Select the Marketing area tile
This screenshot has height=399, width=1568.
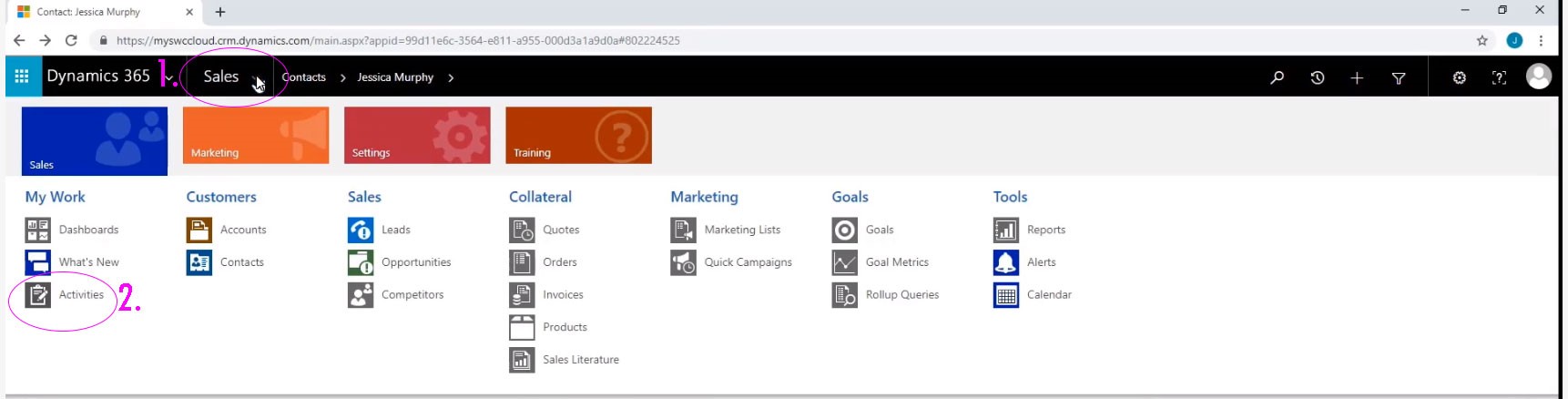[x=256, y=136]
